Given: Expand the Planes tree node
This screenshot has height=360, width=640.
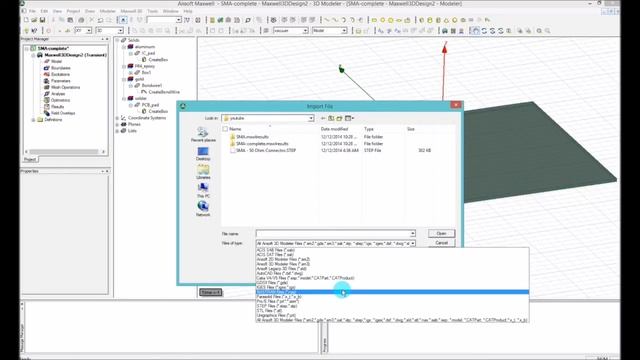Looking at the screenshot, I should click(x=118, y=124).
